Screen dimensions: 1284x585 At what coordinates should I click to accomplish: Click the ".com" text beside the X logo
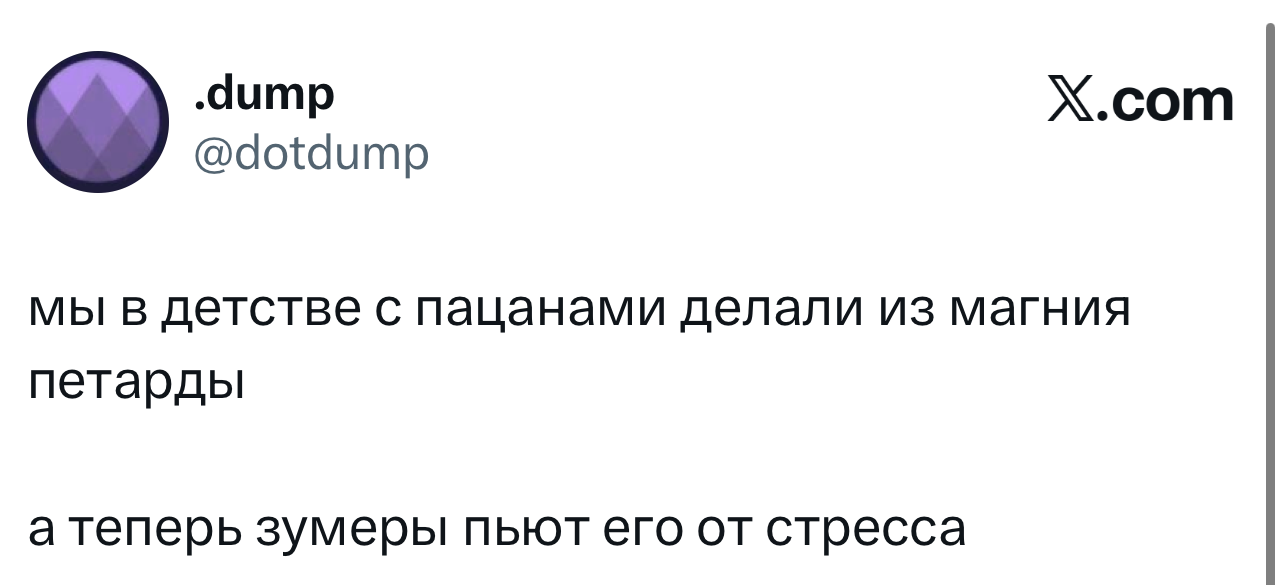coord(1168,101)
